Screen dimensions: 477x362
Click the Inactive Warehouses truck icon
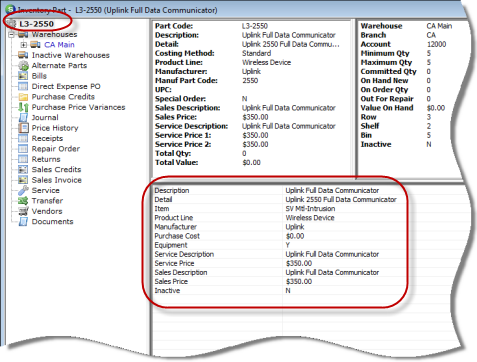(x=23, y=55)
